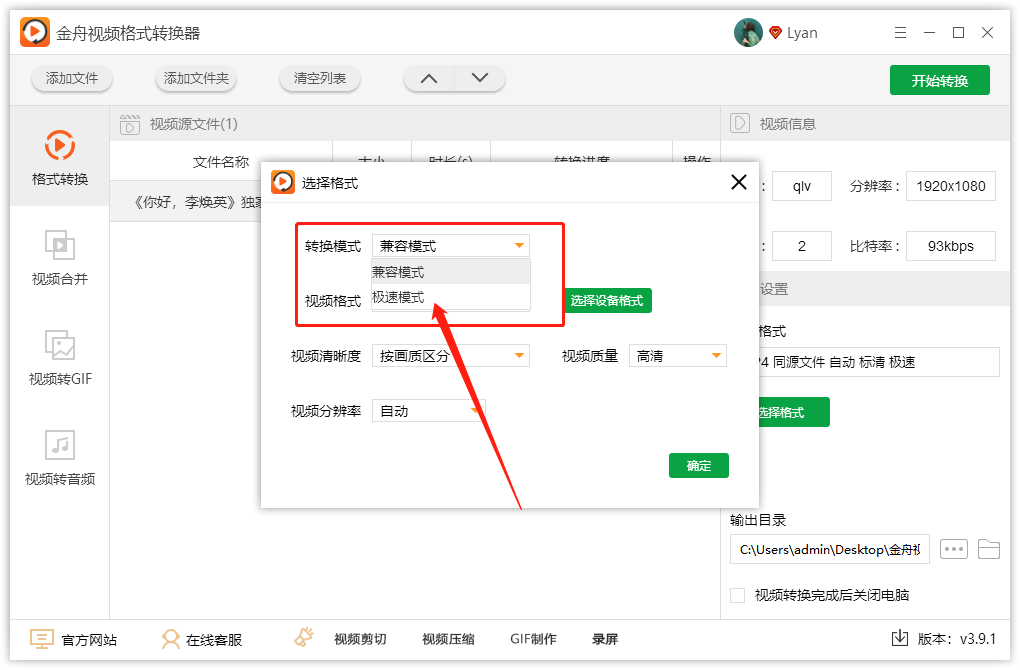
Task: Select 极速模式 from the list
Action: point(451,297)
